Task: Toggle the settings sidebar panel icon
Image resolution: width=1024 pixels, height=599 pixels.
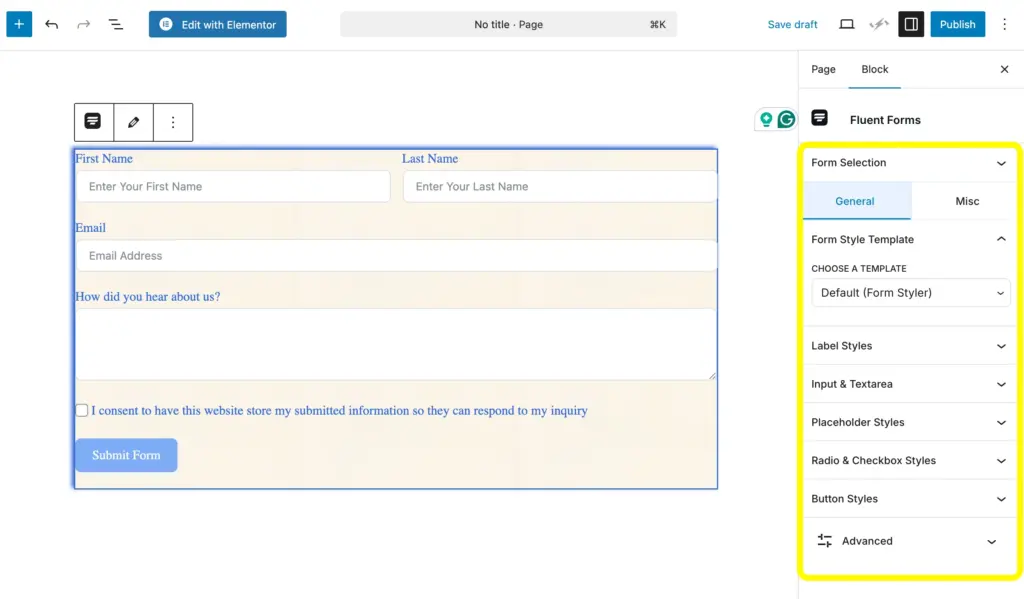Action: coord(911,24)
